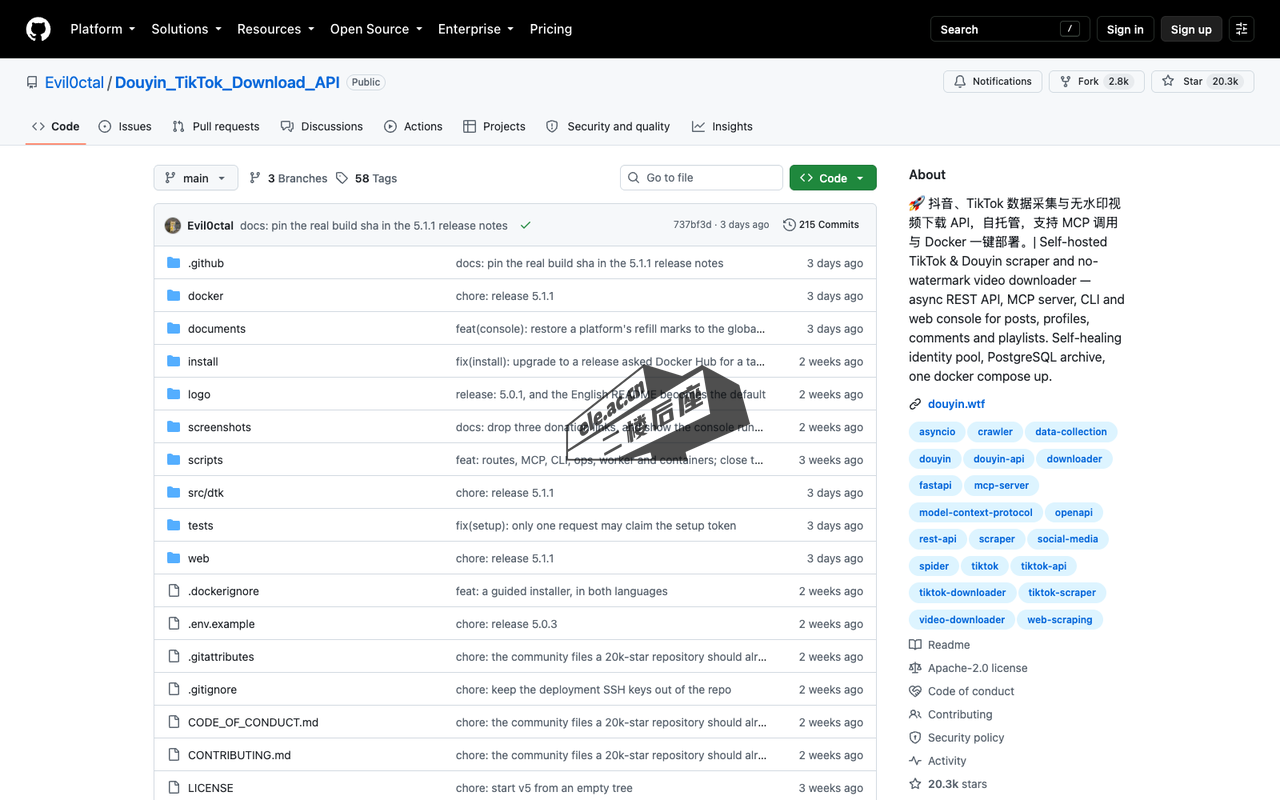Click the Go to file input
This screenshot has height=800, width=1280.
[701, 178]
